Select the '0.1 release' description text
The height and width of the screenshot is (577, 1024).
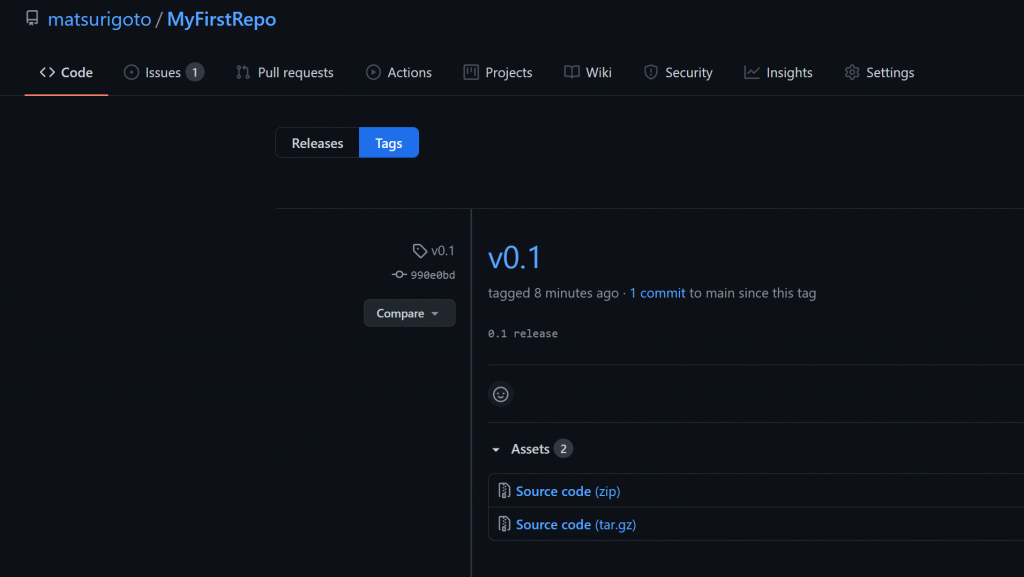[522, 334]
